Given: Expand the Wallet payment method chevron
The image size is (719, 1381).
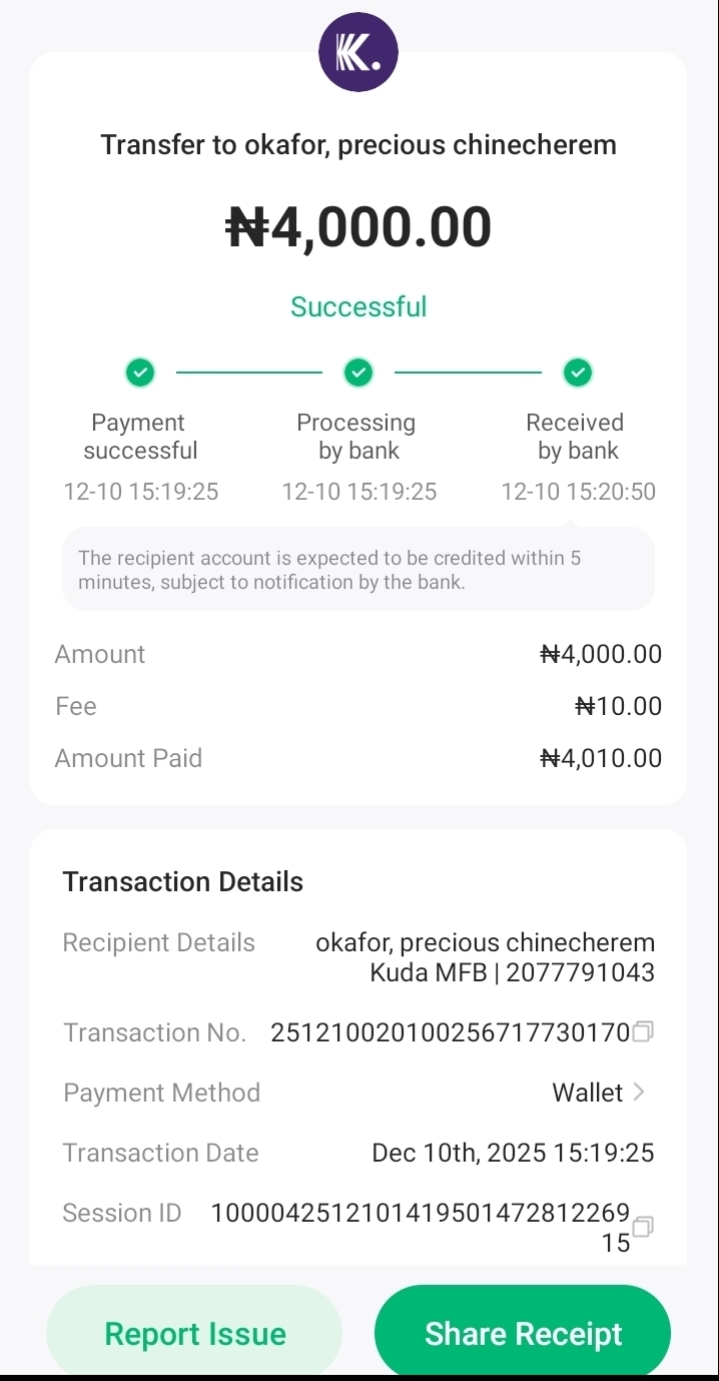Looking at the screenshot, I should pyautogui.click(x=640, y=1092).
